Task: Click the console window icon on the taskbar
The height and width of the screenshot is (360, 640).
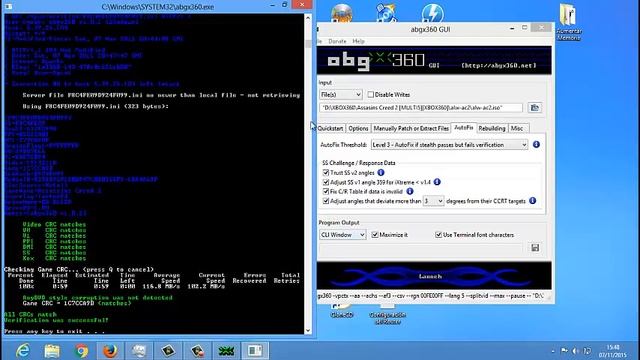Action: coord(255,351)
